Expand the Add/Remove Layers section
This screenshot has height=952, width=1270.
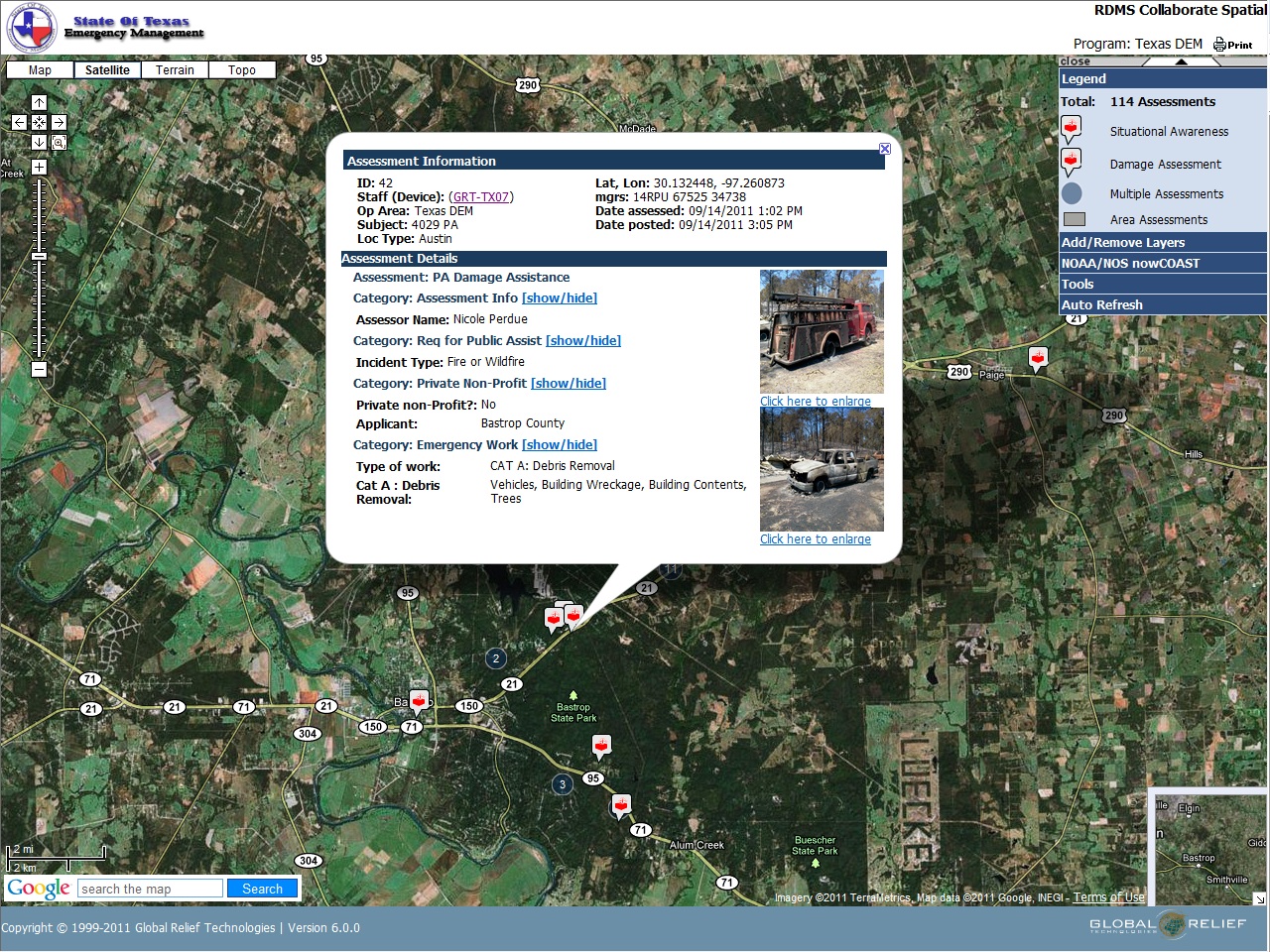click(1163, 243)
